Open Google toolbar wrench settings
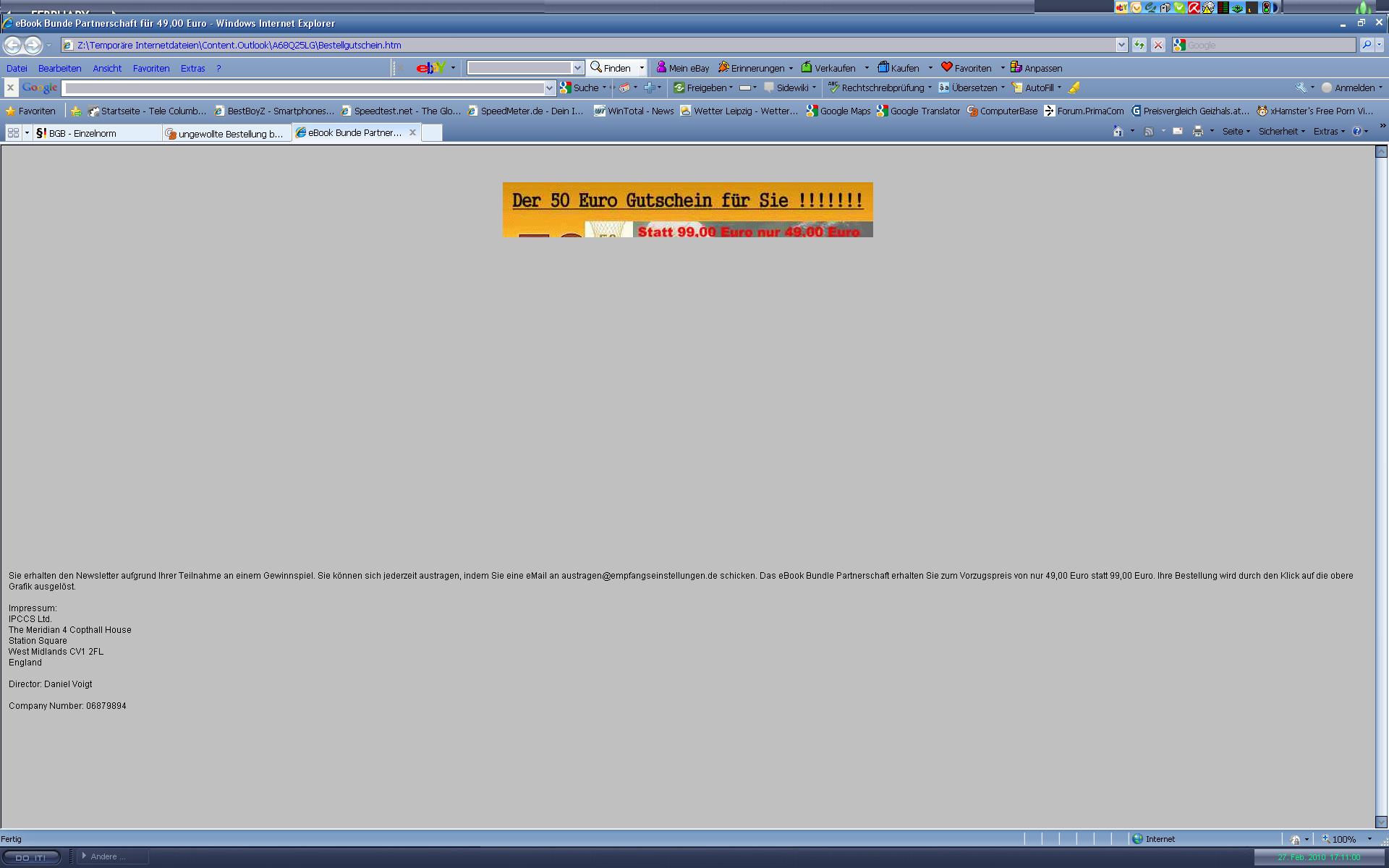The image size is (1389, 868). [1301, 88]
